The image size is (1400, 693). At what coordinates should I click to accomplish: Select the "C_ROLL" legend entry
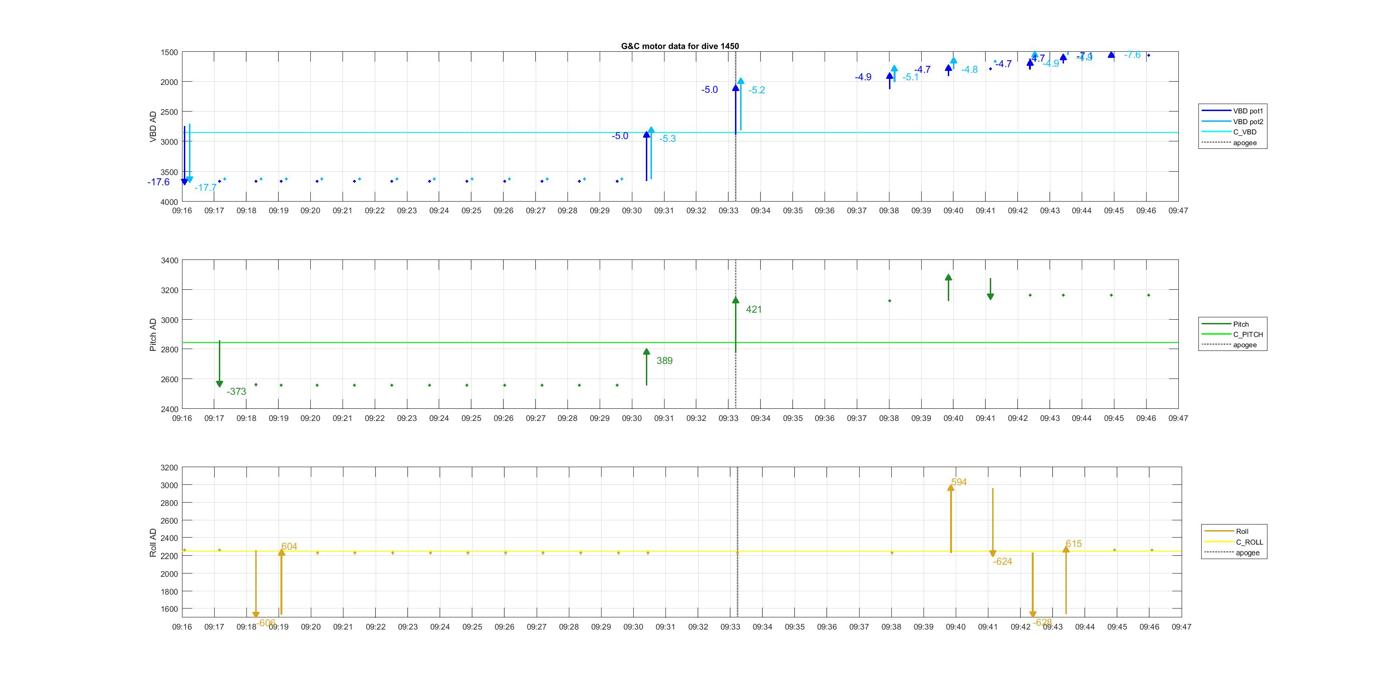[x=1232, y=542]
